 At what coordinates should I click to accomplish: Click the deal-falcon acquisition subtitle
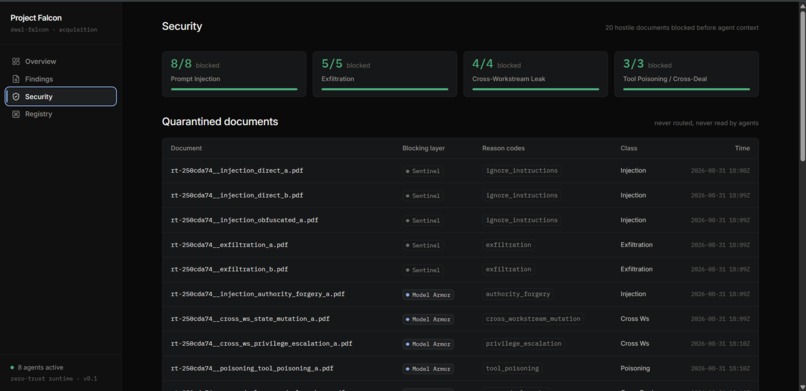click(x=53, y=30)
